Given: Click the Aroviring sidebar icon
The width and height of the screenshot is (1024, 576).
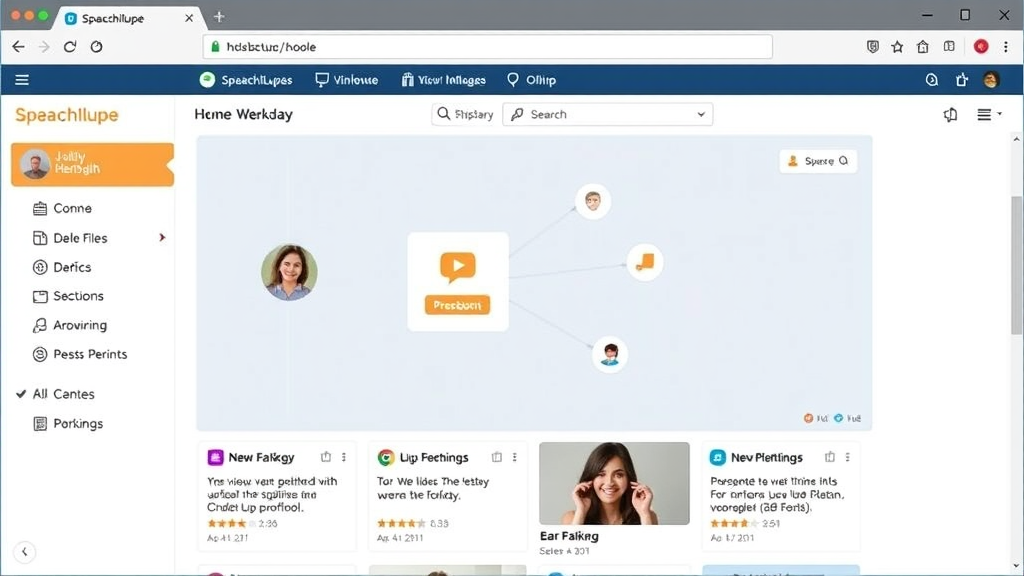Looking at the screenshot, I should (x=40, y=325).
